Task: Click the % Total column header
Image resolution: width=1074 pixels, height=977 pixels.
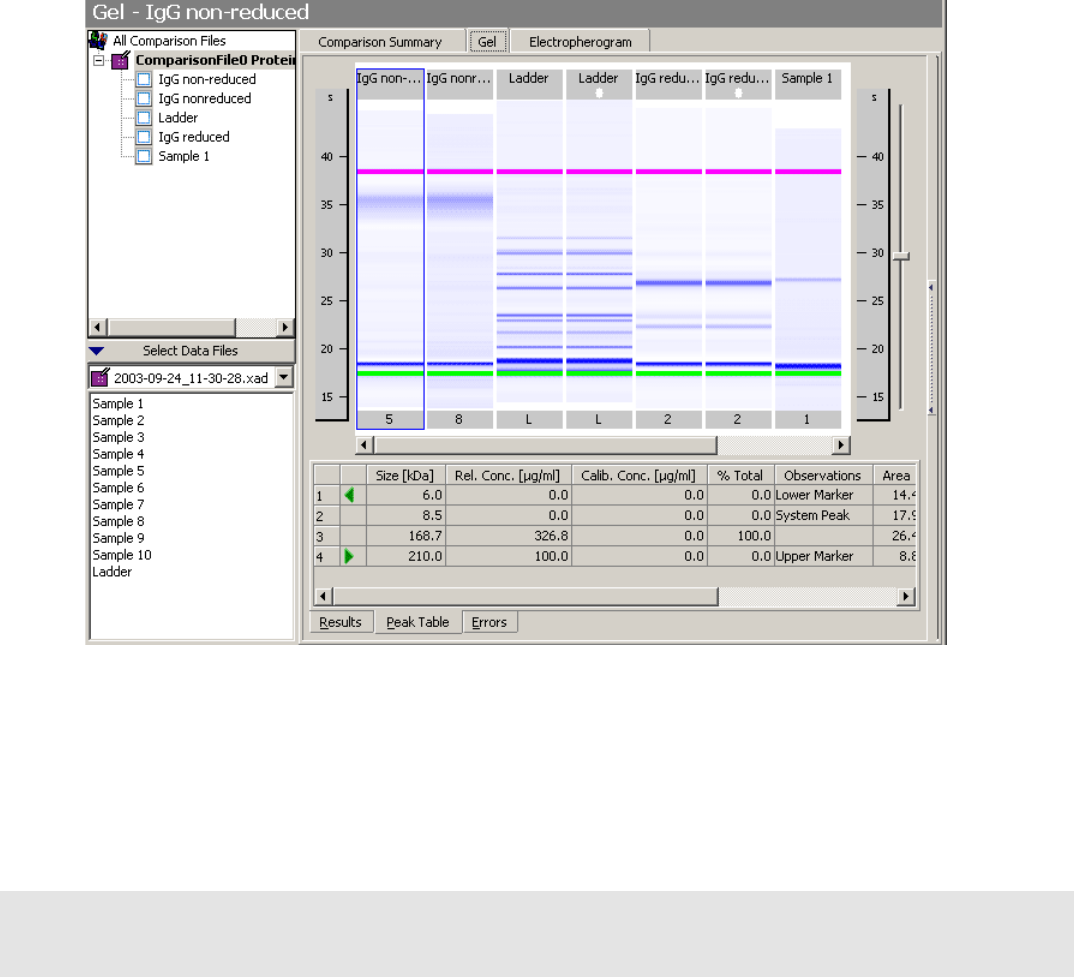Action: tap(740, 475)
